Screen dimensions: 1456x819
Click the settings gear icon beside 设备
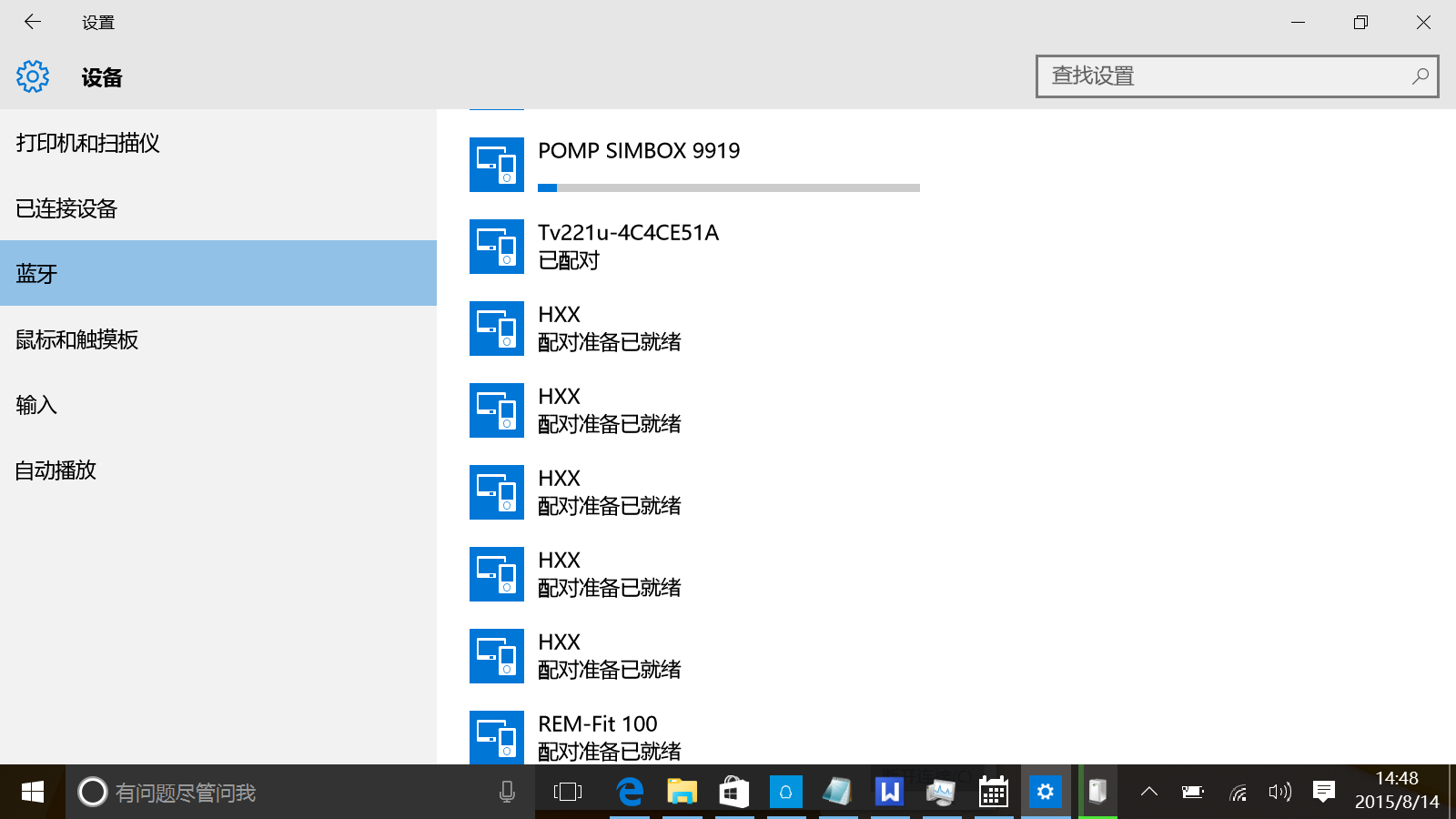click(33, 77)
